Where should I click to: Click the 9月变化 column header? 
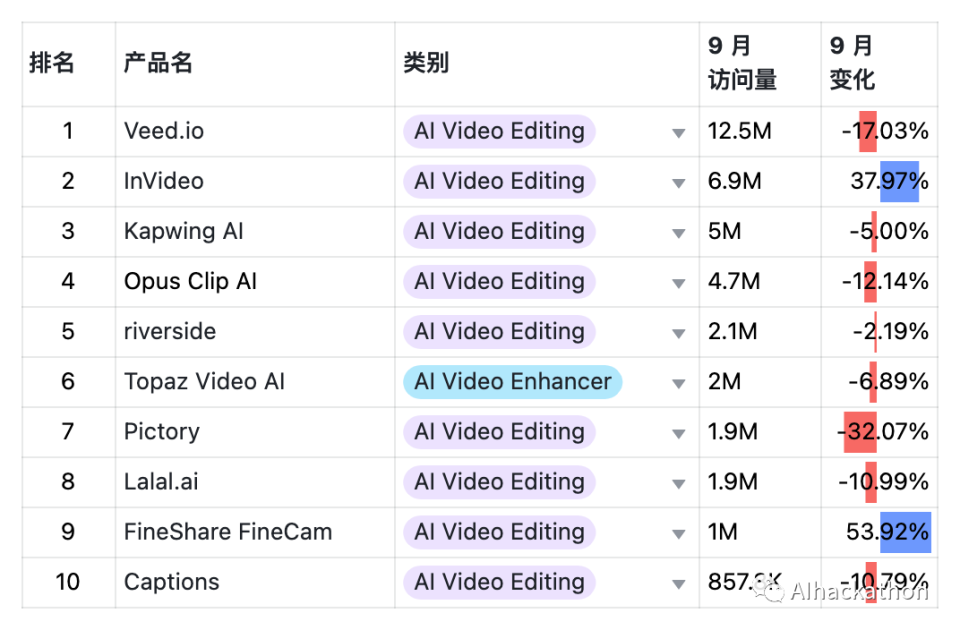pos(852,63)
